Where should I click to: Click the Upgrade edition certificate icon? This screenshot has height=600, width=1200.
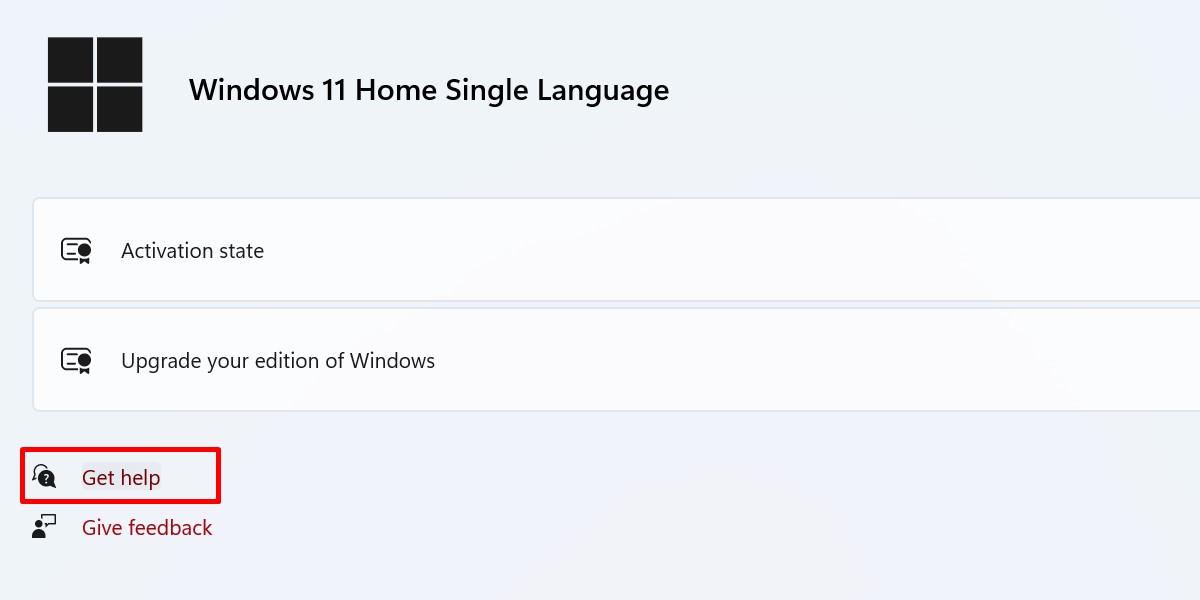(75, 360)
